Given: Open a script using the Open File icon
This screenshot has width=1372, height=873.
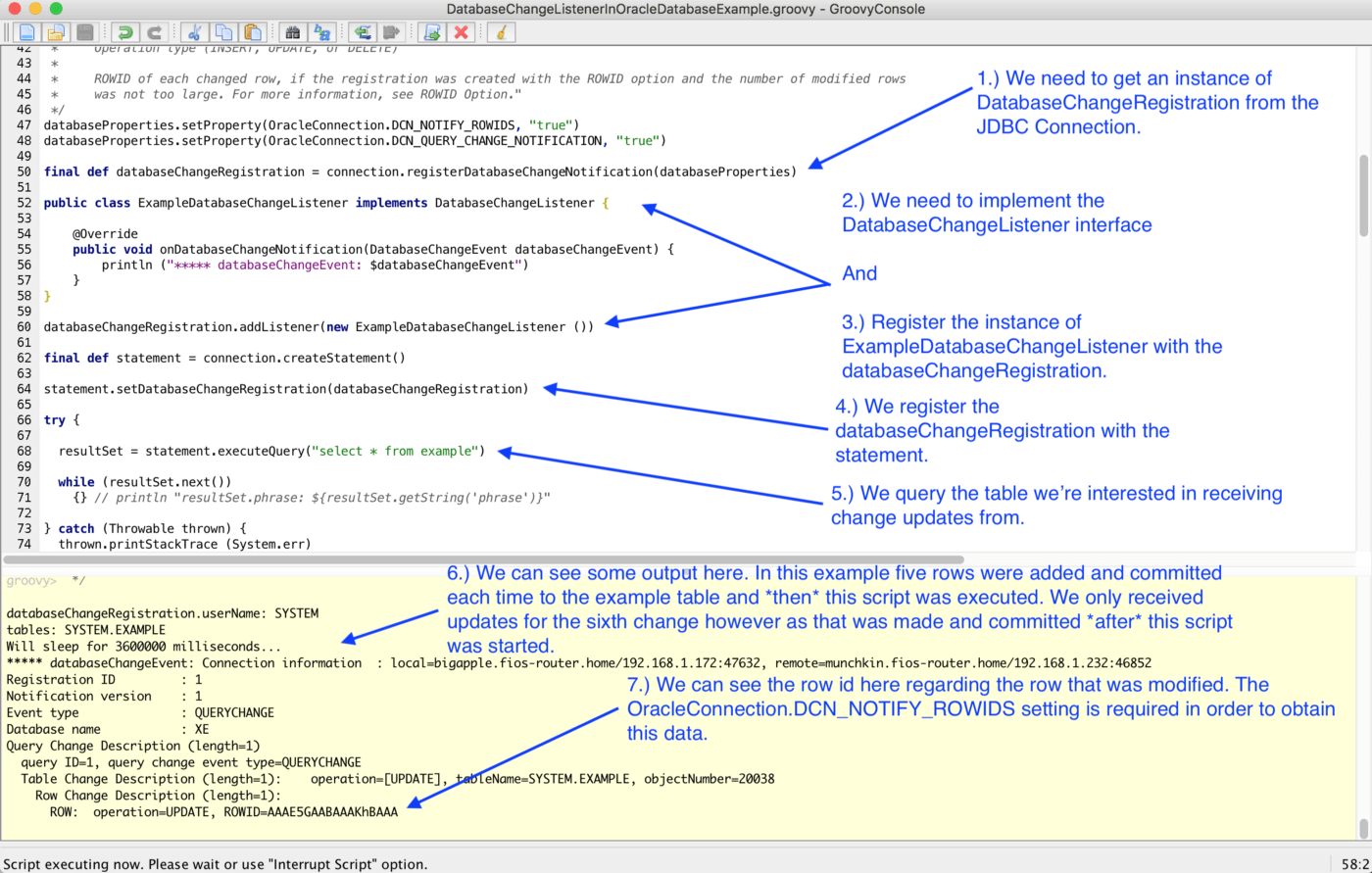Looking at the screenshot, I should [55, 31].
